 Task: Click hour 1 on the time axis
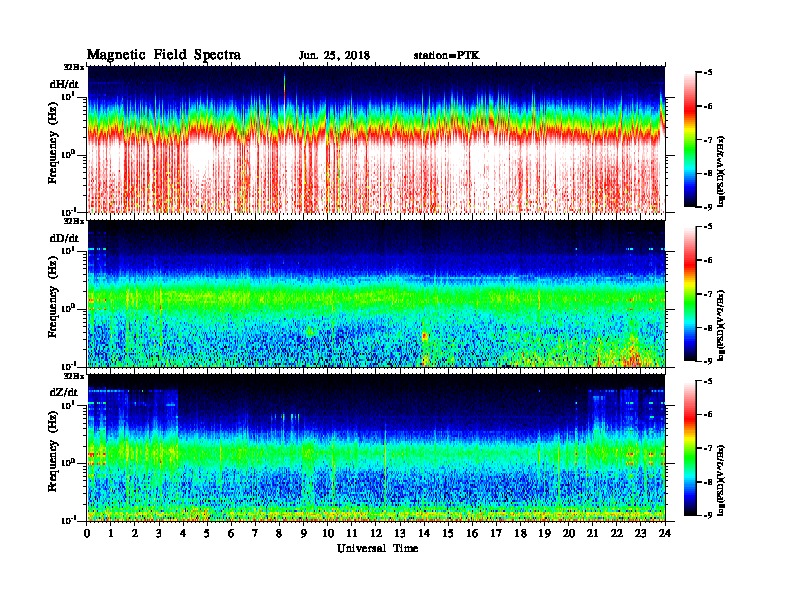(111, 534)
